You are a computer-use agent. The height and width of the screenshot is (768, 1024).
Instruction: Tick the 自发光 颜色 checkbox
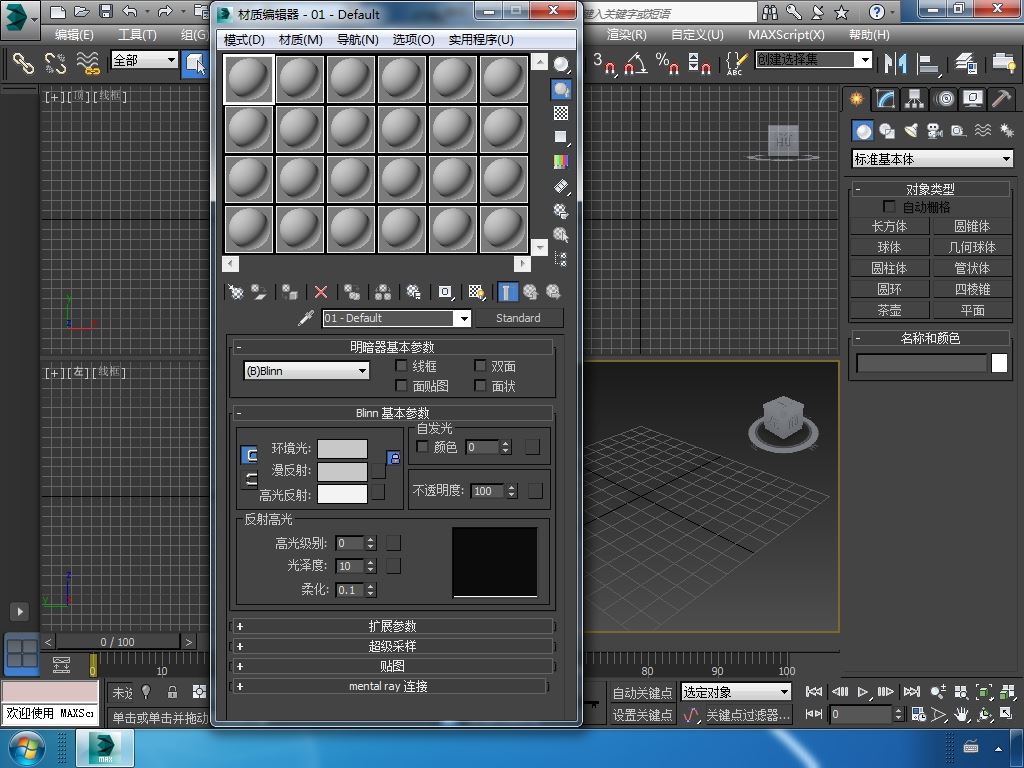(x=422, y=446)
